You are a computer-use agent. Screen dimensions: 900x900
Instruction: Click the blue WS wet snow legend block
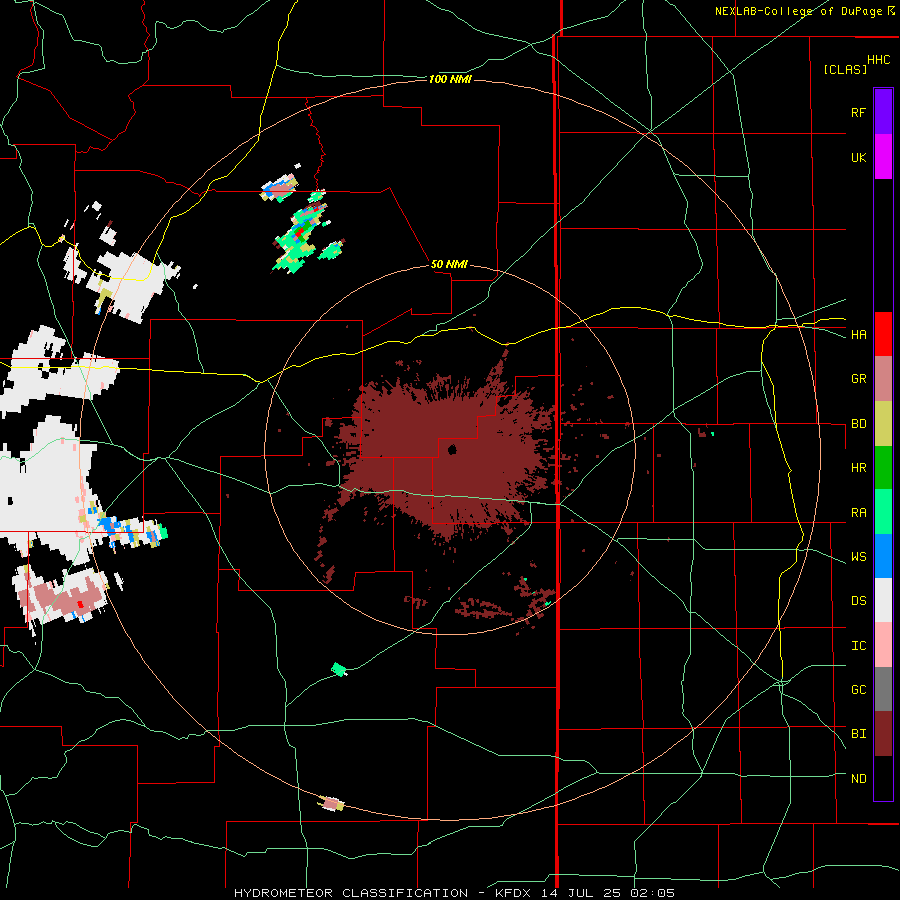883,556
